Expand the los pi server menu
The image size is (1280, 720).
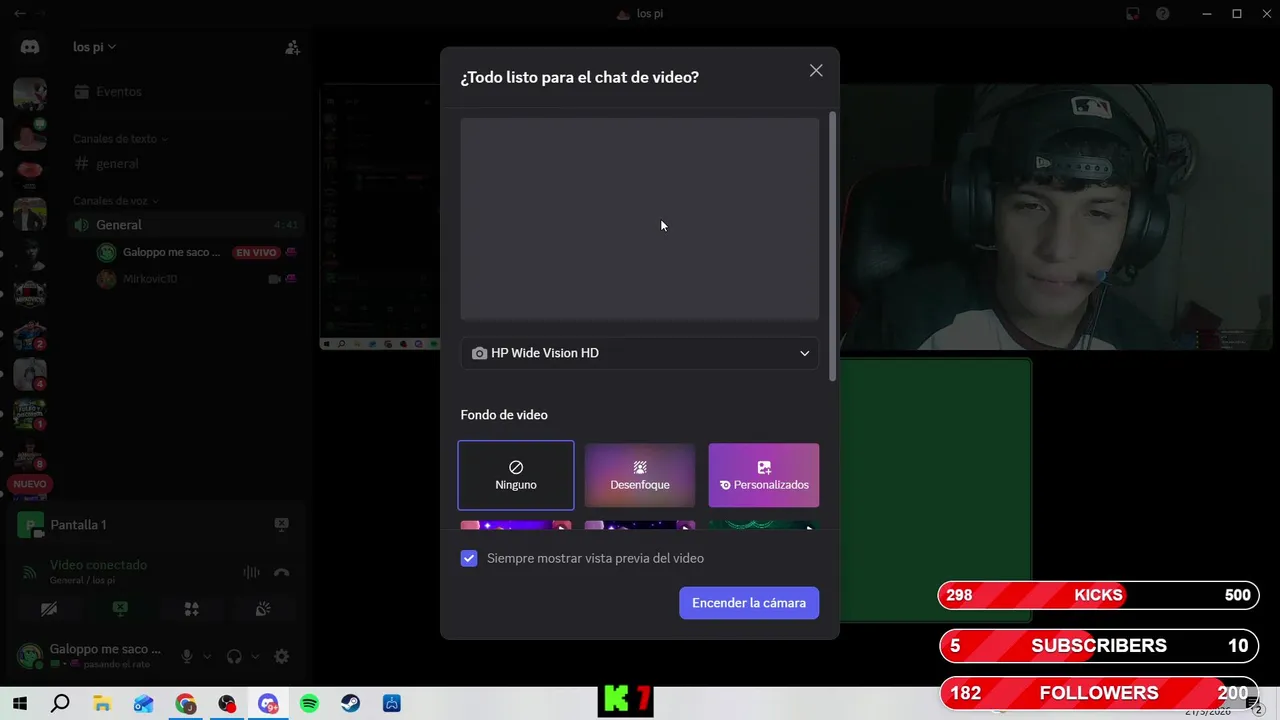(x=95, y=47)
